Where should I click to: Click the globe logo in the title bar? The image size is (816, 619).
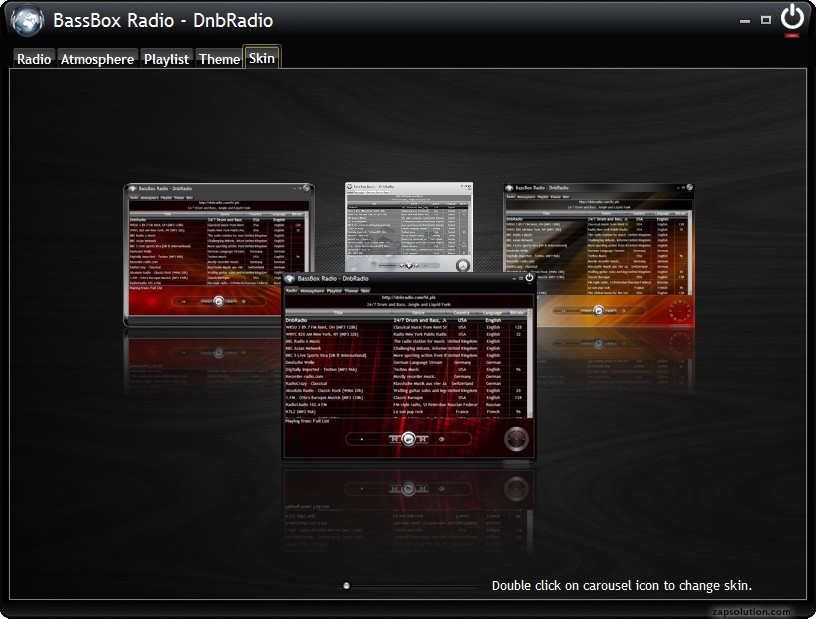click(x=27, y=21)
